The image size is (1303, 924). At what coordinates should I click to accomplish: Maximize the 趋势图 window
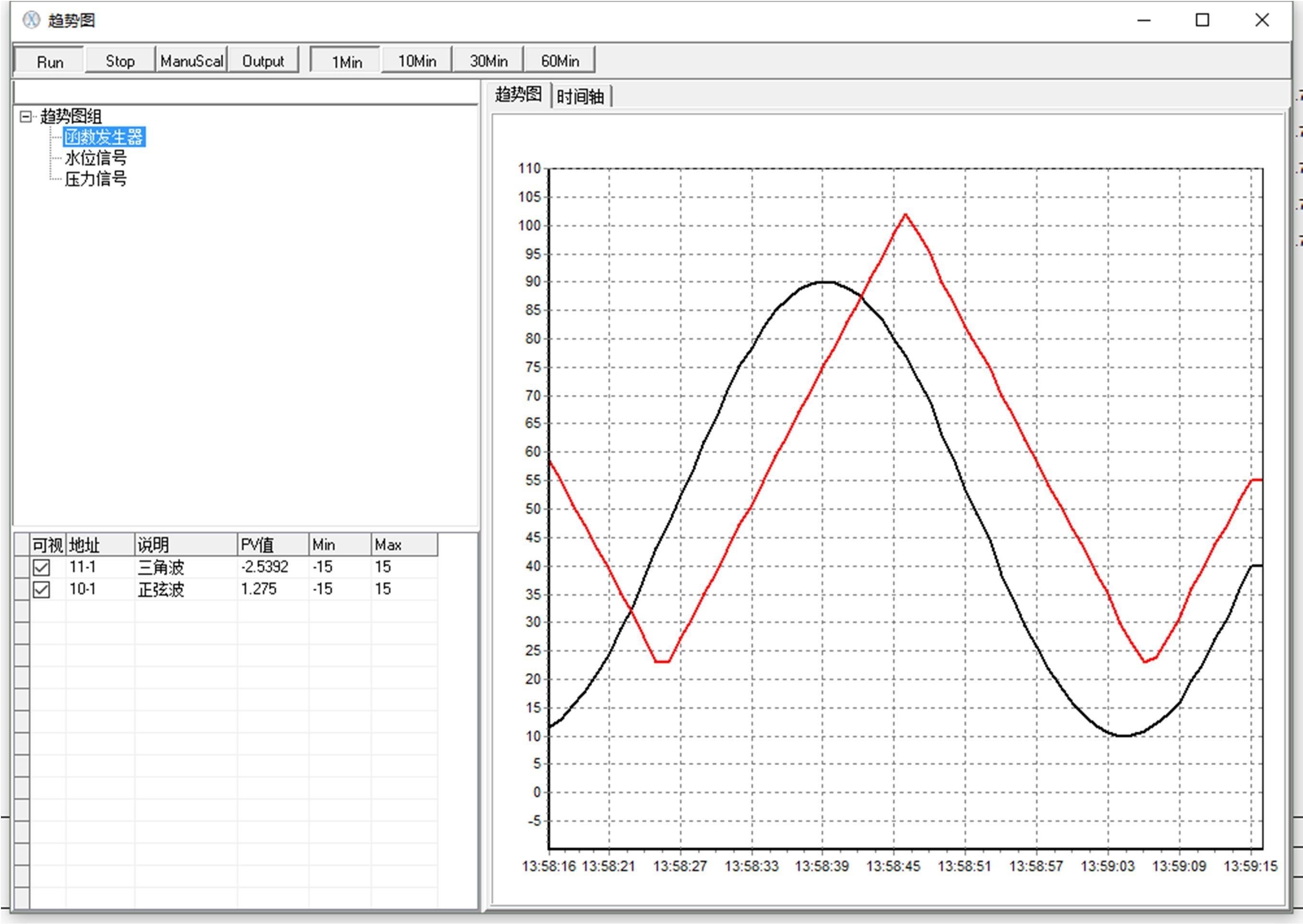1202,21
